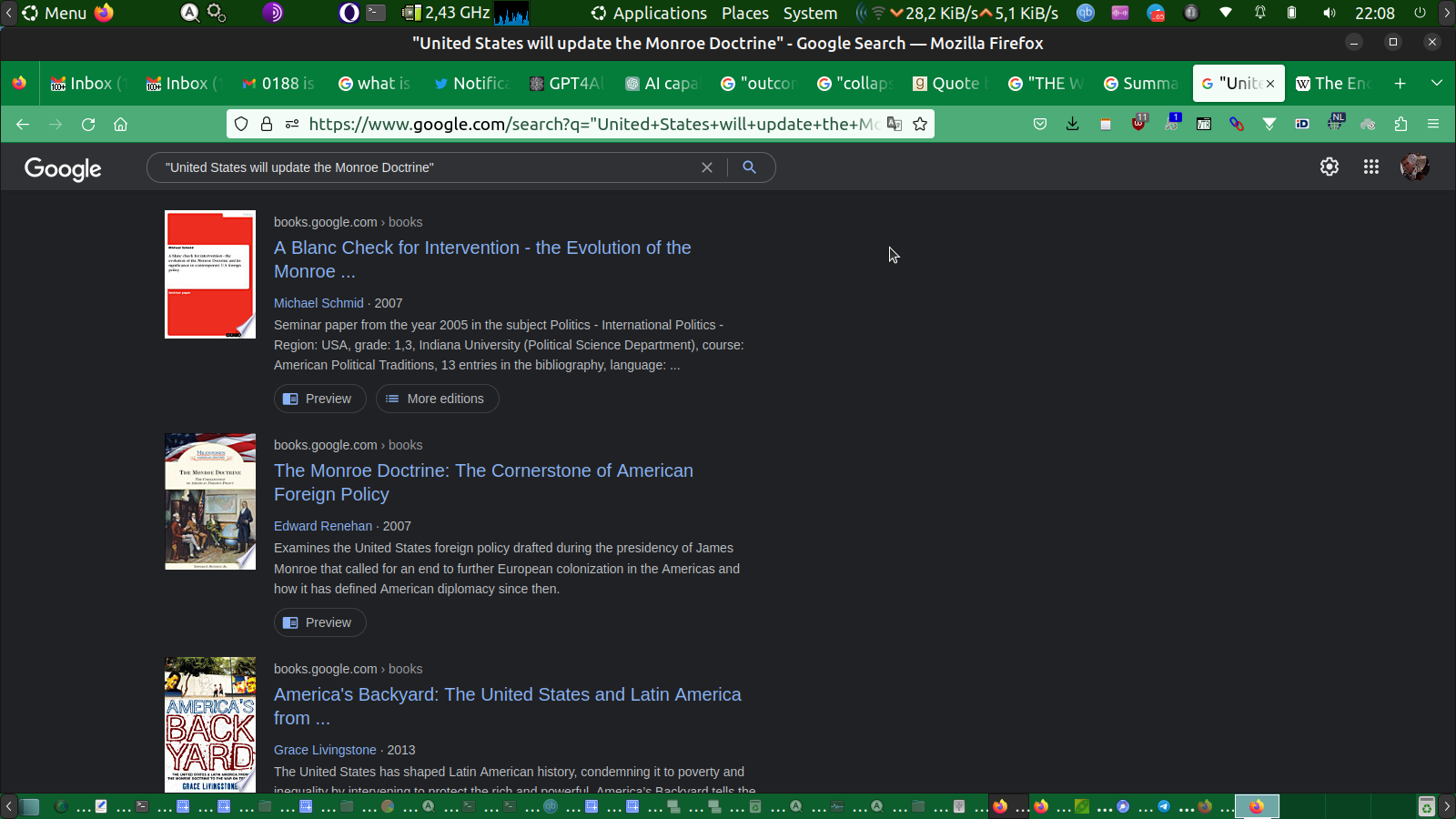Open the power button in the top panel
Viewport: 1456px width, 819px height.
coord(1420,13)
